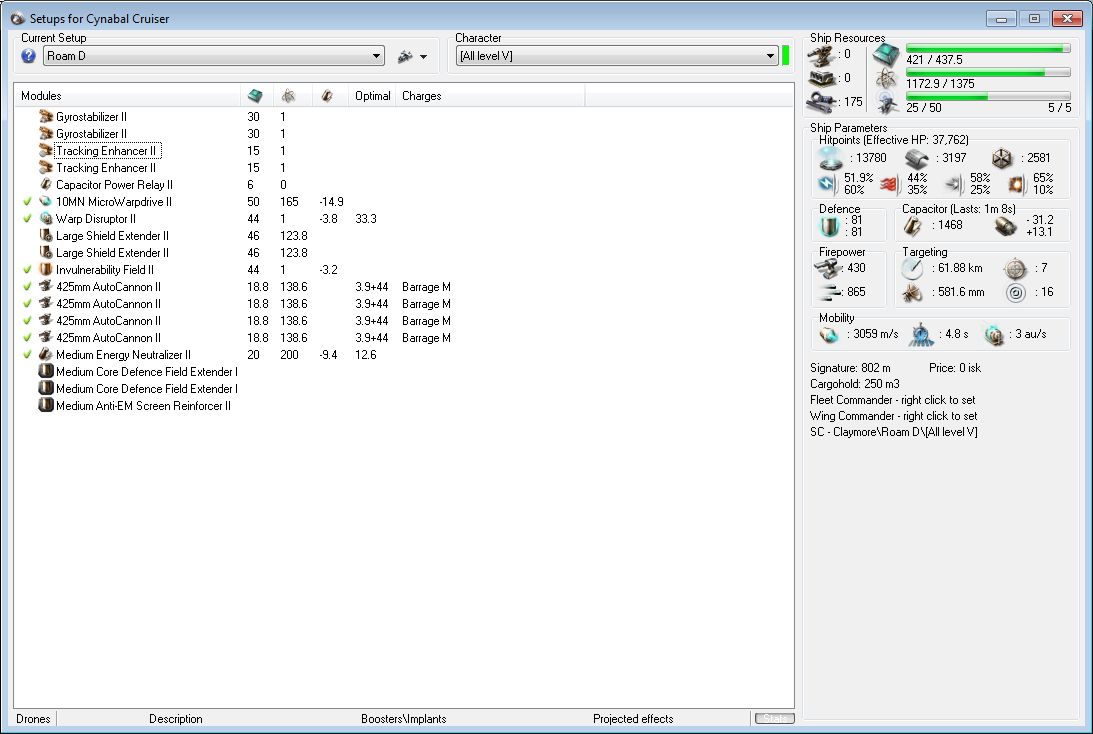Image resolution: width=1093 pixels, height=734 pixels.
Task: Click the Modules column header
Action: click(128, 95)
